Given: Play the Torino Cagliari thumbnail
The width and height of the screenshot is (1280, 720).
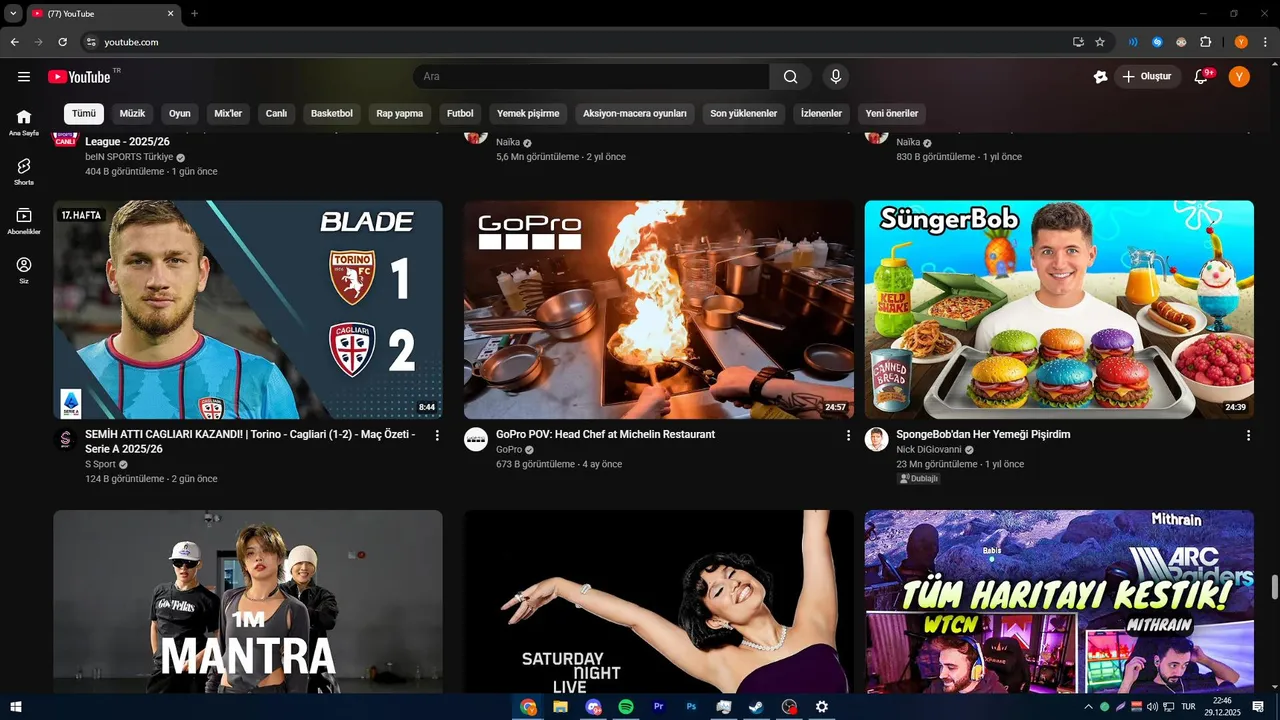Looking at the screenshot, I should pyautogui.click(x=248, y=310).
